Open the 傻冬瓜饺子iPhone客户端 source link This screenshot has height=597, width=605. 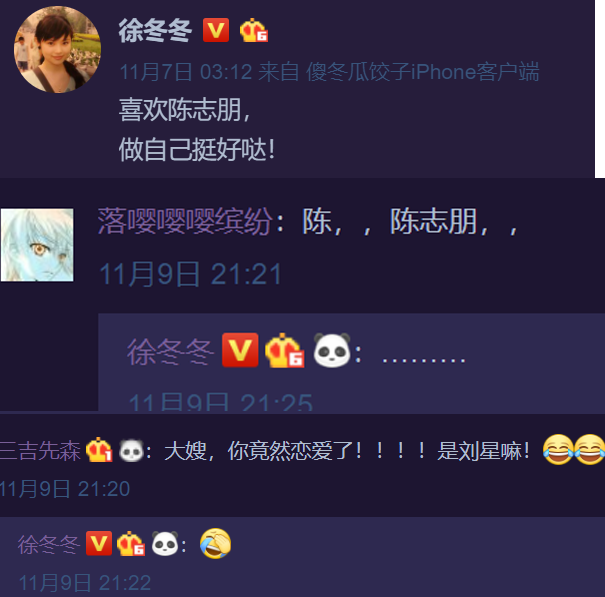(422, 72)
